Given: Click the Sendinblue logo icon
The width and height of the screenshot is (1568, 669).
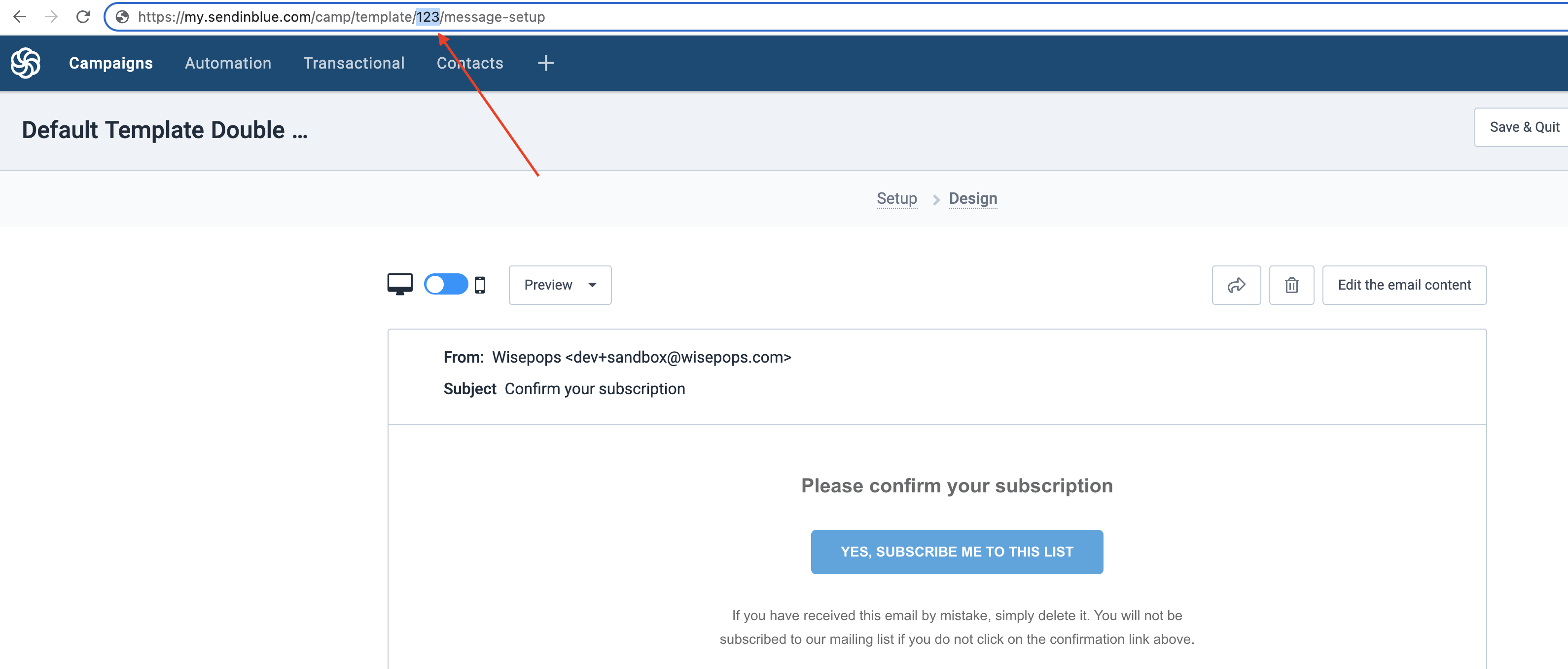Looking at the screenshot, I should (26, 63).
